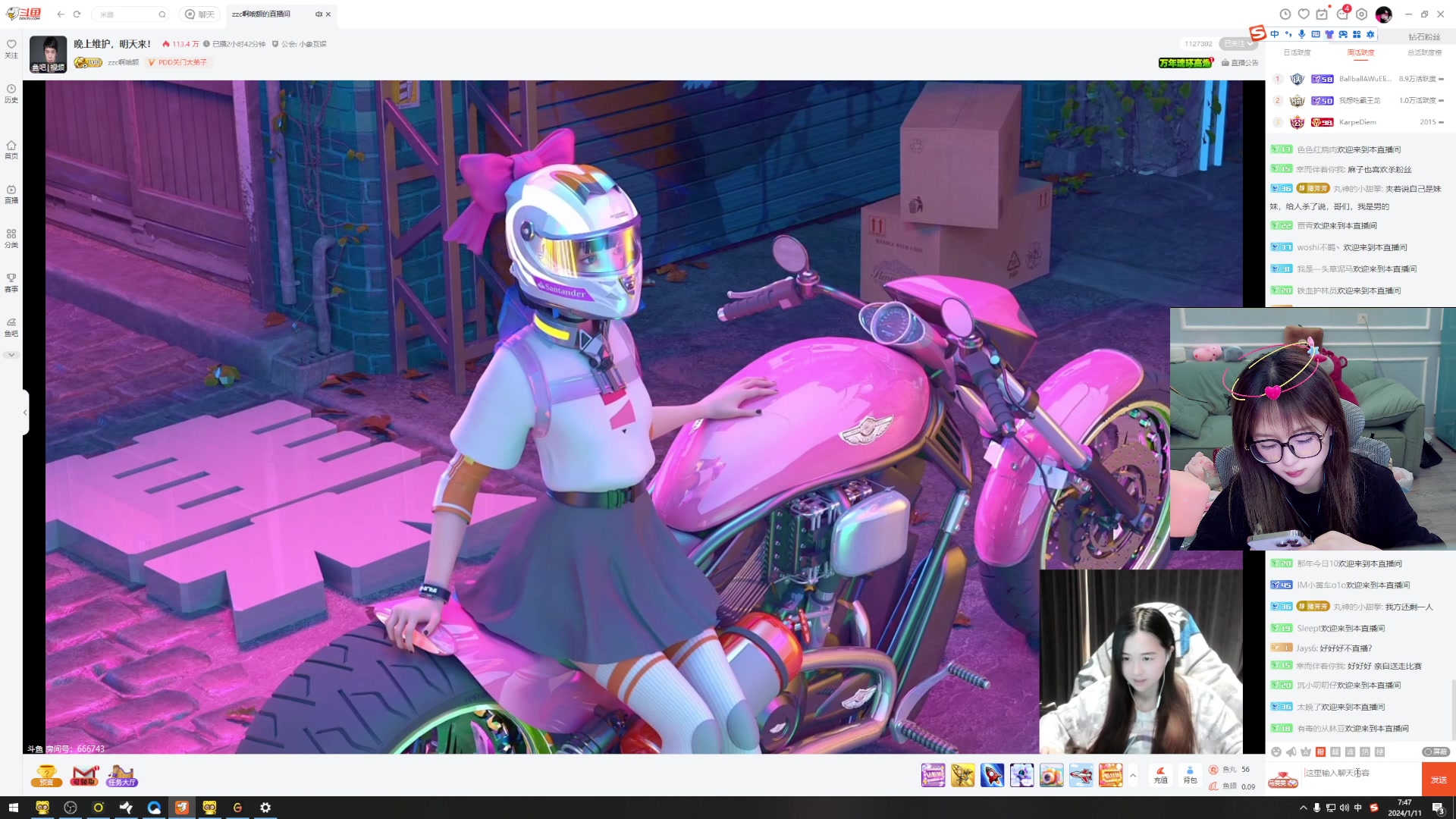Open 关注 in the left sidebar
This screenshot has width=1456, height=819.
tap(11, 49)
